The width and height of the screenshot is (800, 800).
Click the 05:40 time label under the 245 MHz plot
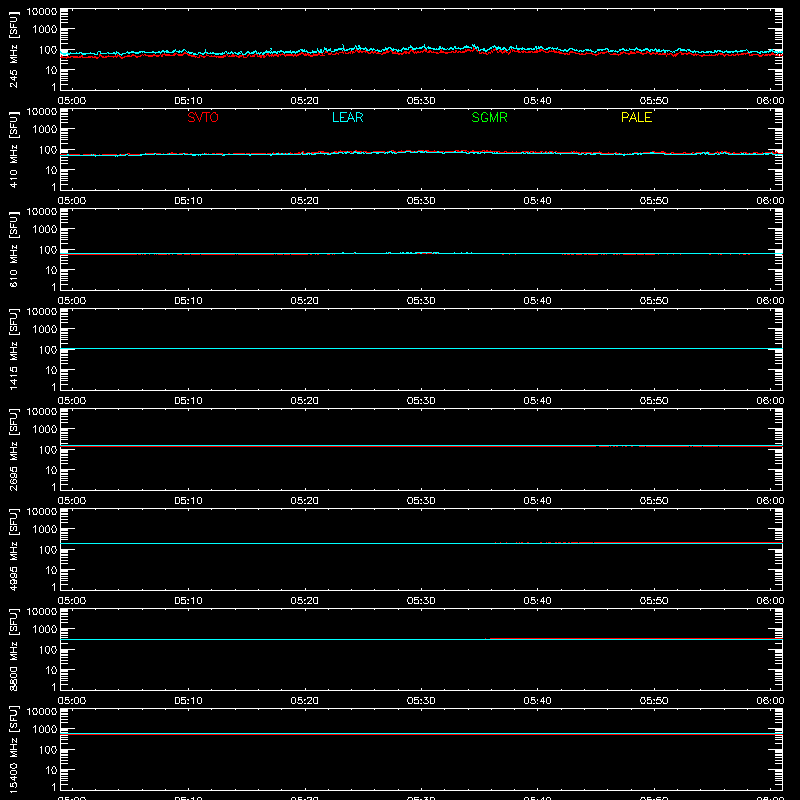coord(537,101)
